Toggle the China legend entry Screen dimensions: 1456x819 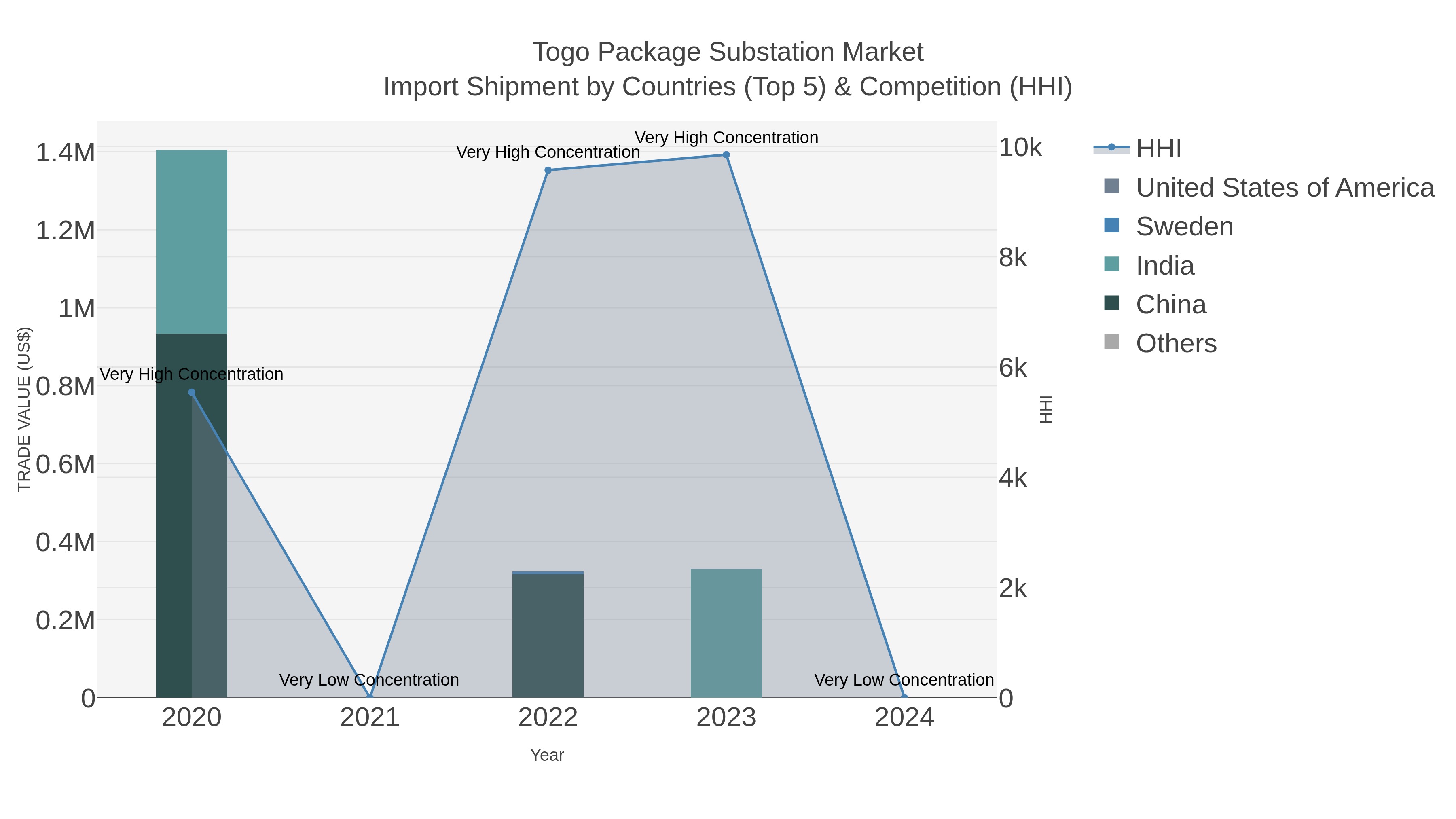tap(1155, 305)
